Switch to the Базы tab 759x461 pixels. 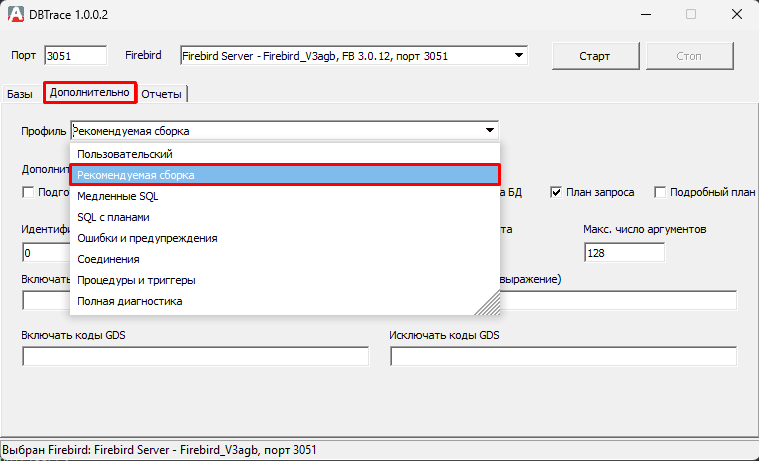(20, 94)
